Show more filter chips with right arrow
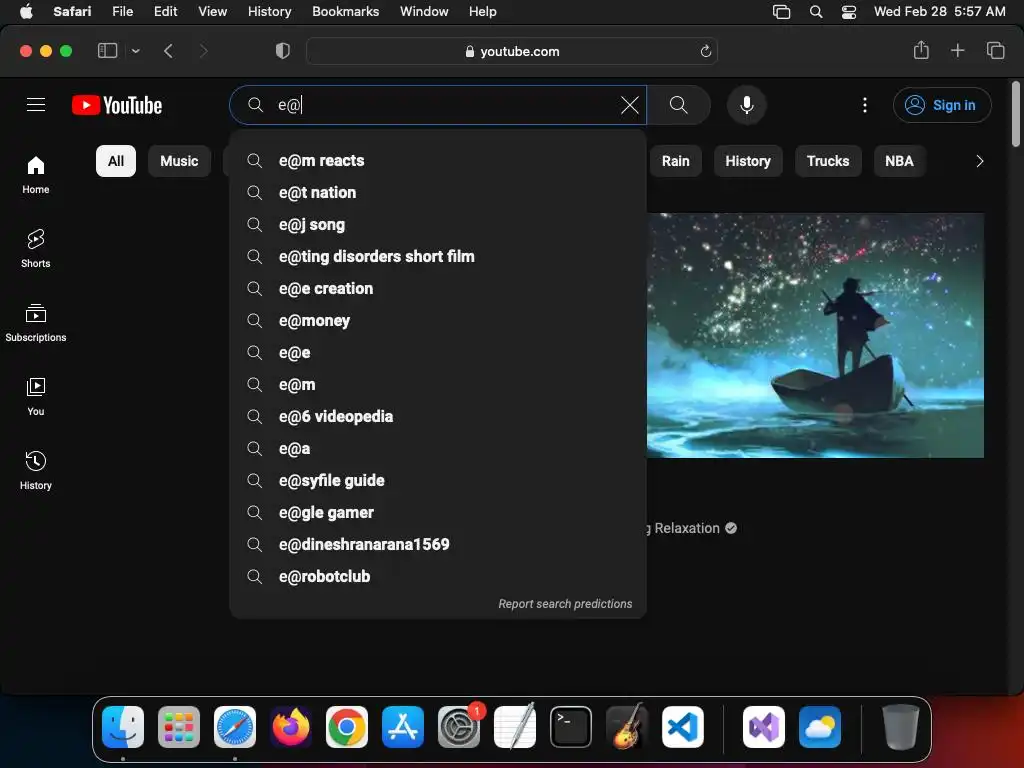This screenshot has width=1024, height=768. tap(979, 161)
